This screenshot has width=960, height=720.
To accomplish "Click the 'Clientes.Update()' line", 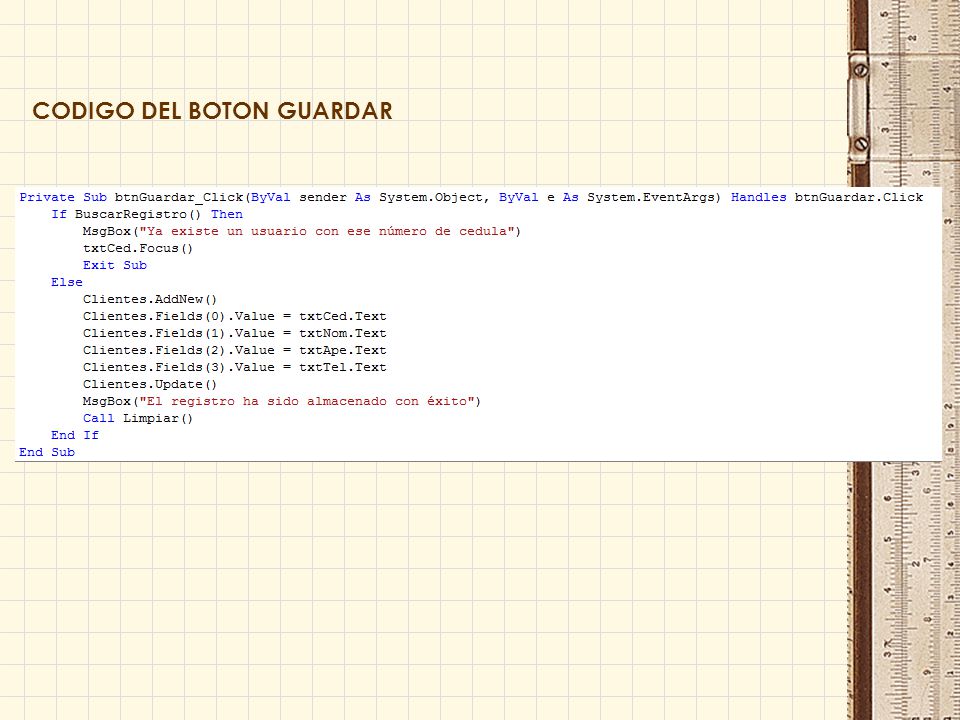I will click(150, 384).
